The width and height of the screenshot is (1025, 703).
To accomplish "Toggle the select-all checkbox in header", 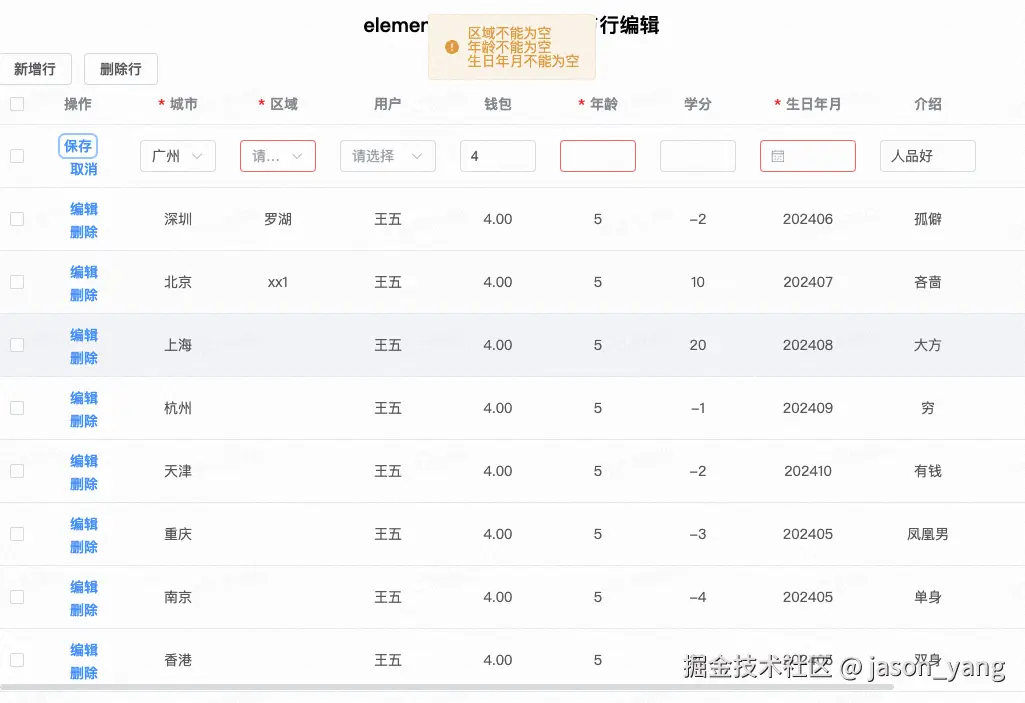I will [x=17, y=104].
